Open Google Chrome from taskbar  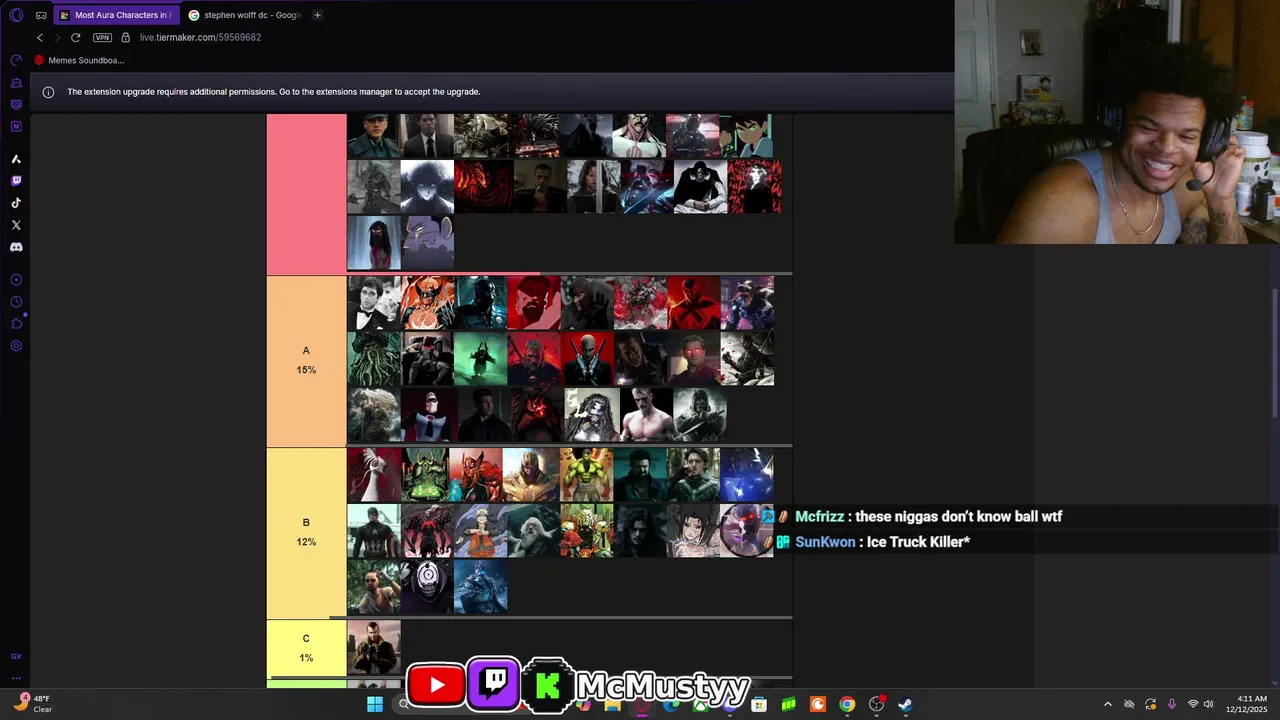847,704
